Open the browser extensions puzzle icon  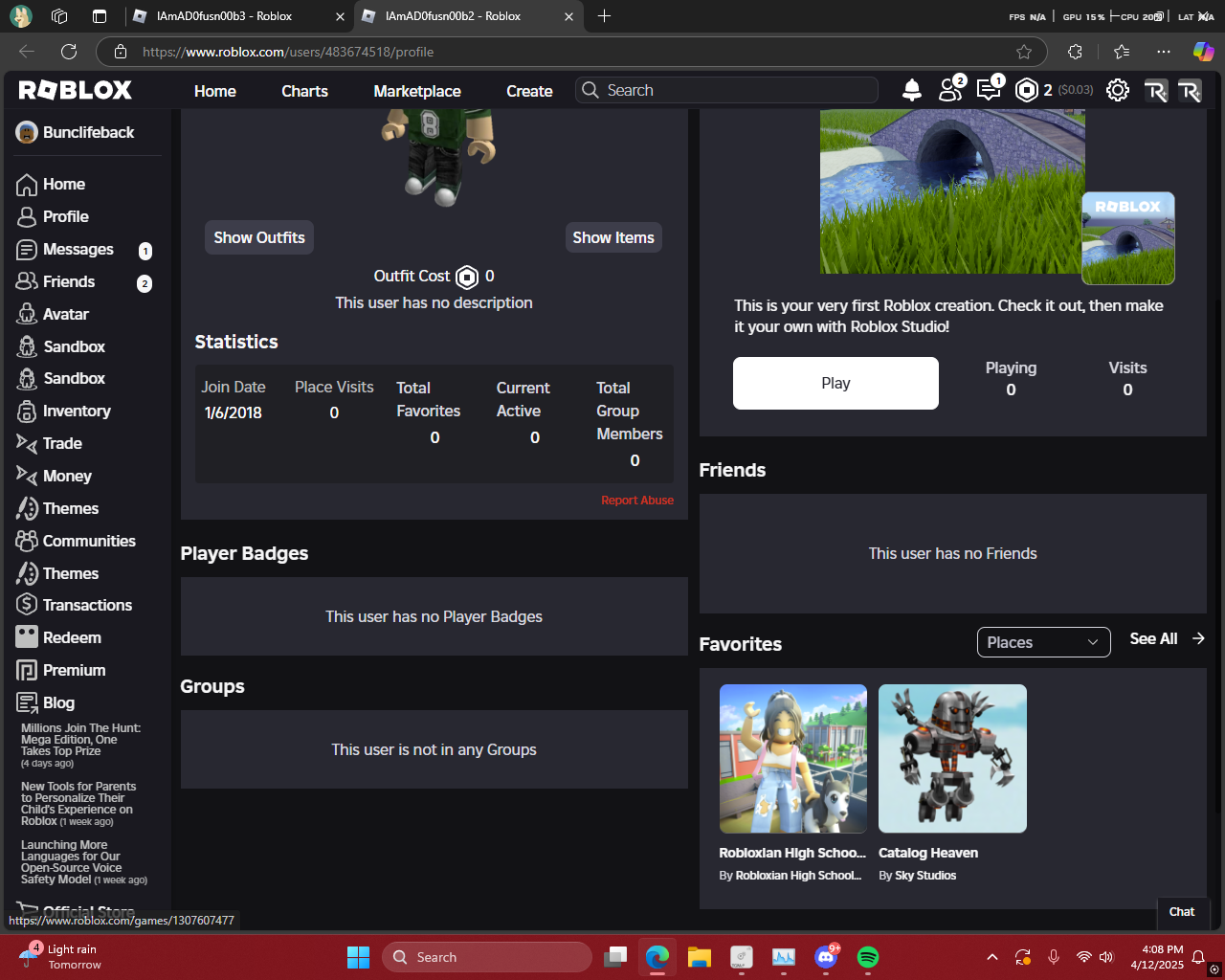1075,52
